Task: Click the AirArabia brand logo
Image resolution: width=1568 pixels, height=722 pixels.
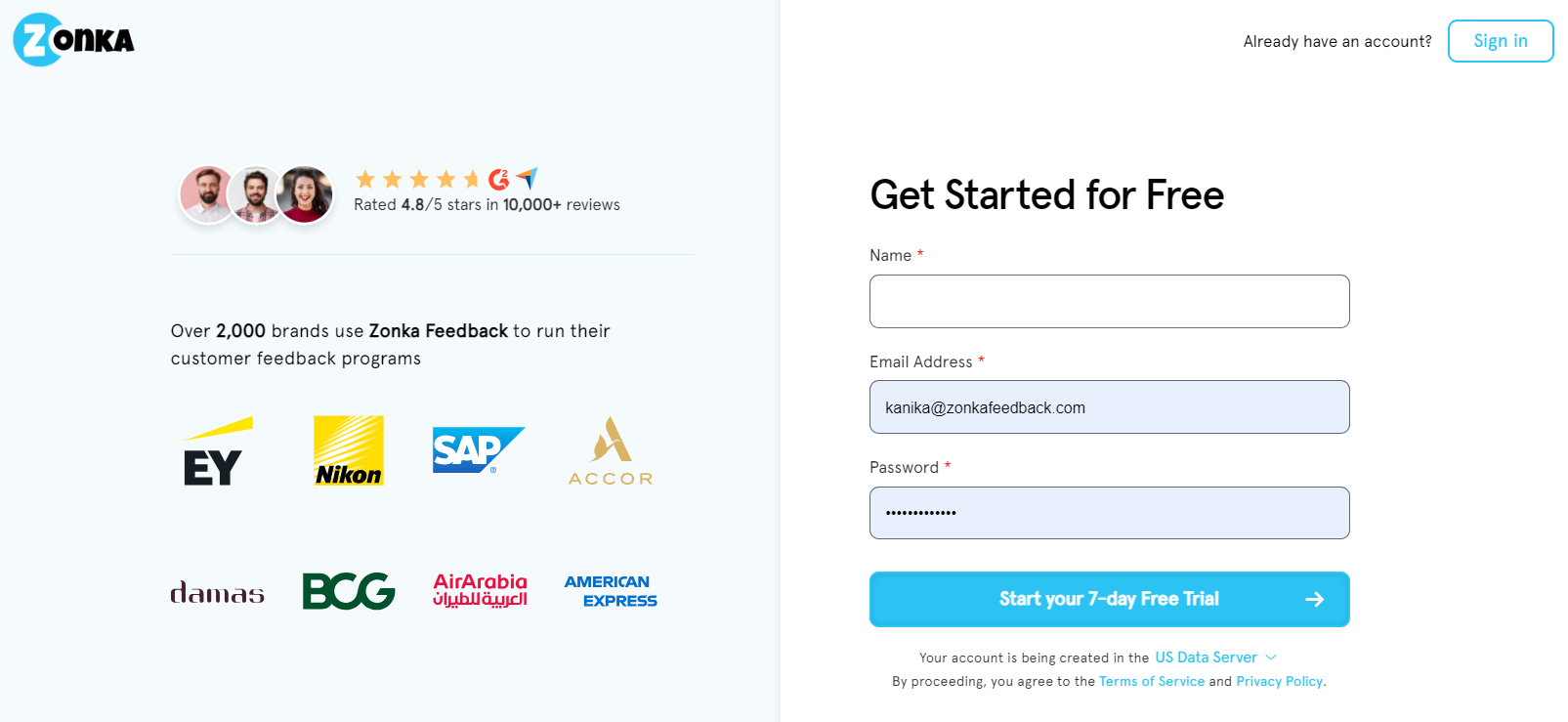Action: coord(480,590)
